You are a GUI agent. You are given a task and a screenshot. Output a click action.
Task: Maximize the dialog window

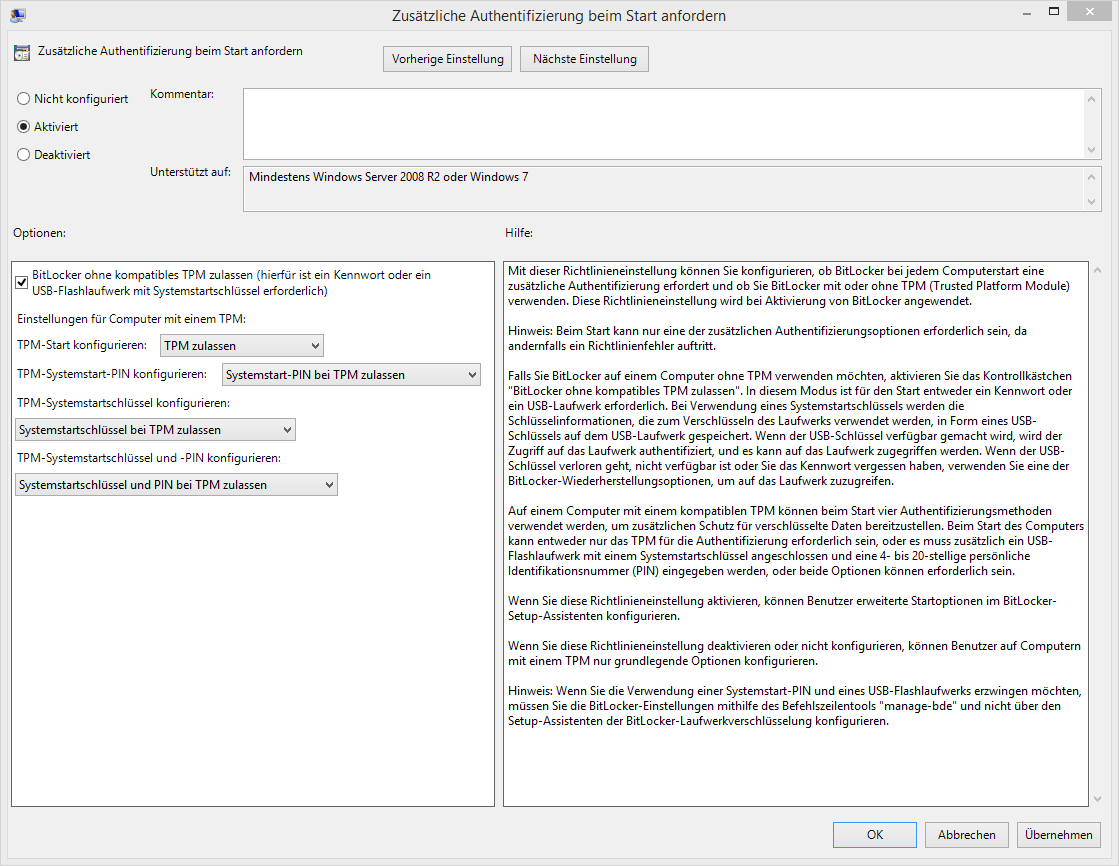[x=1053, y=11]
